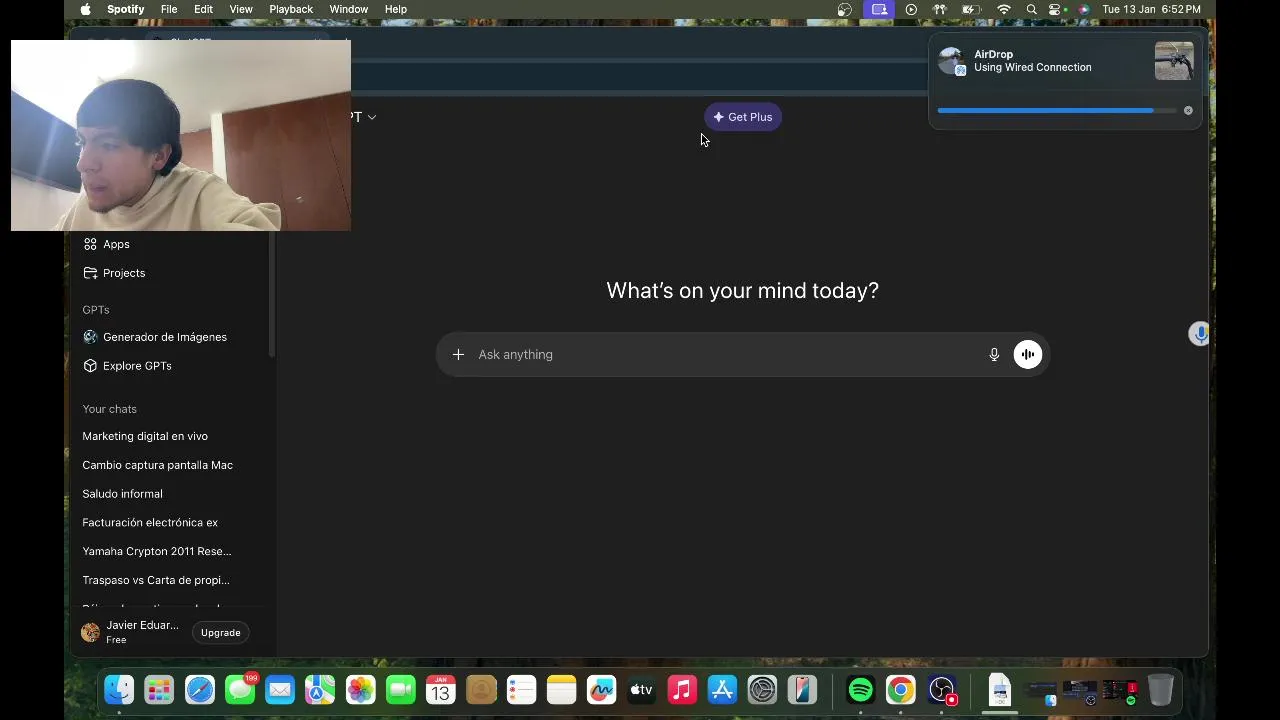Screen dimensions: 1280x720
Task: Start voice mode with the waveform button
Action: tap(1028, 354)
